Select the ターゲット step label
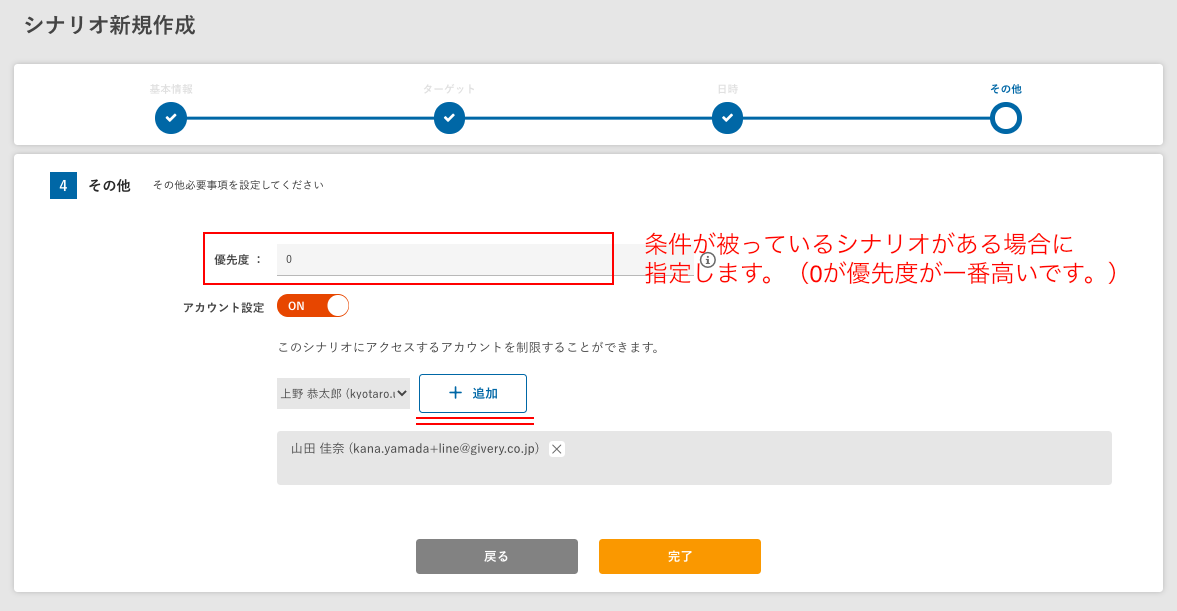The width and height of the screenshot is (1177, 611). 449,89
